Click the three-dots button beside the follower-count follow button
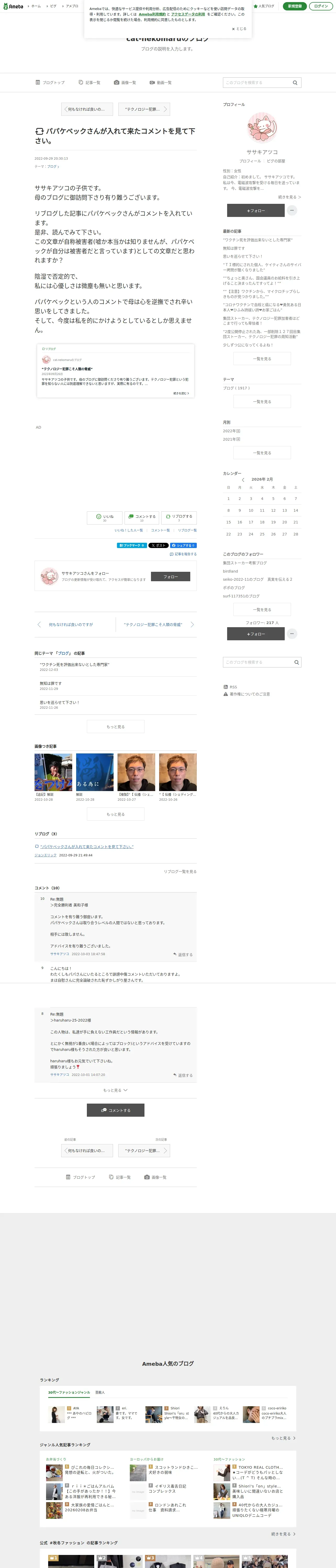Viewport: 336px width, 1568px height. [x=292, y=634]
